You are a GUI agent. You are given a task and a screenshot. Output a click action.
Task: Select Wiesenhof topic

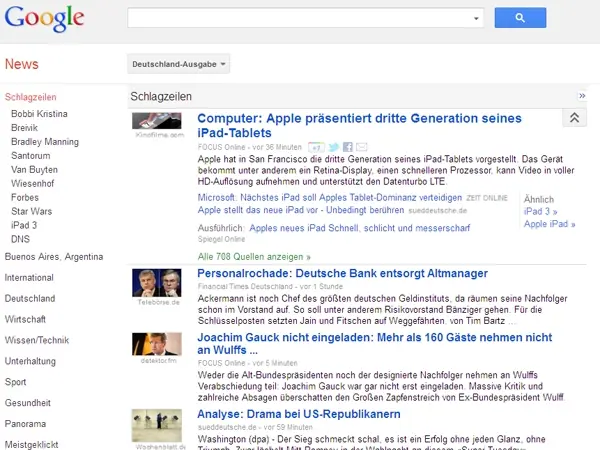(x=33, y=184)
